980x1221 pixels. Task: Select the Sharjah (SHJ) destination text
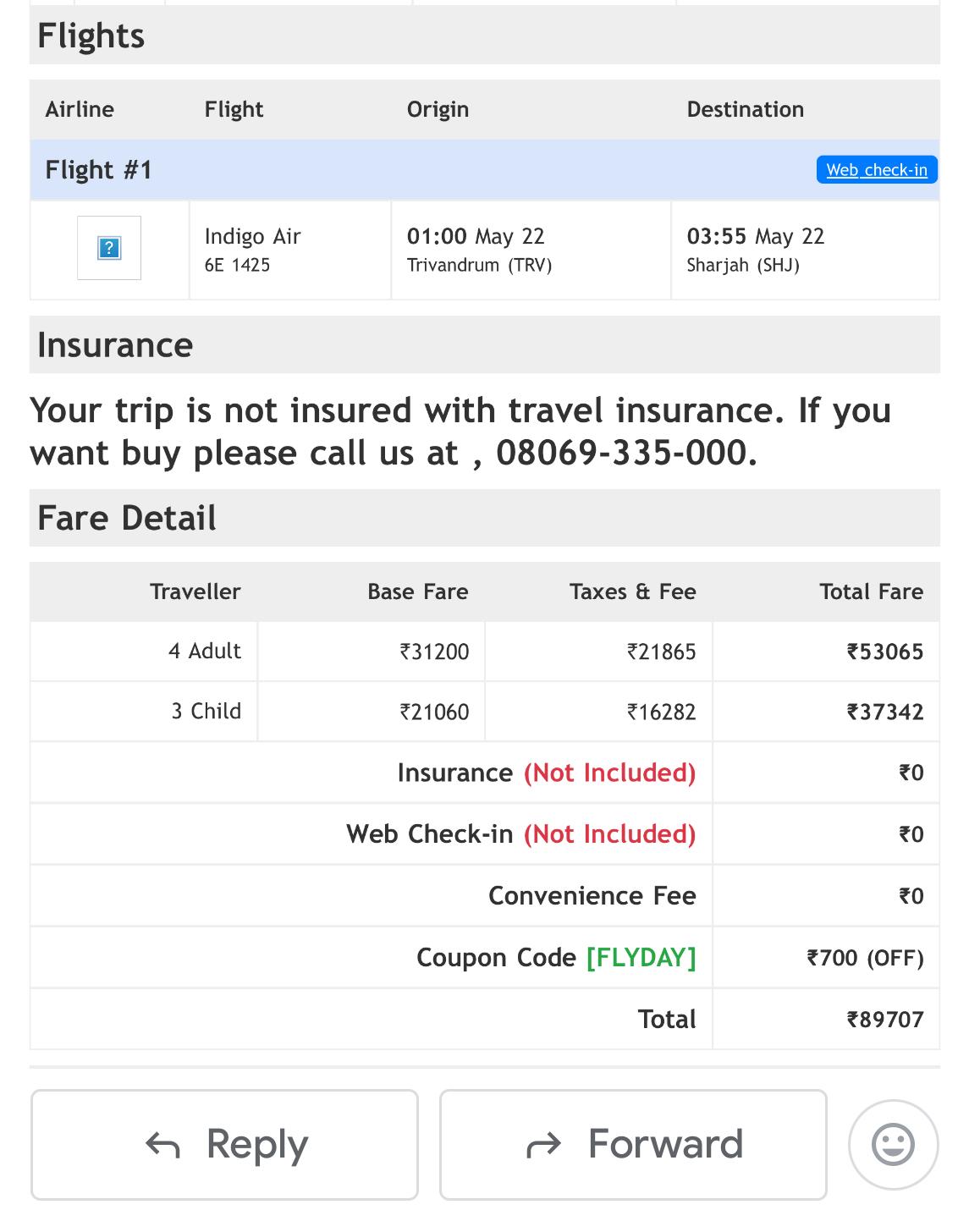pos(743,265)
